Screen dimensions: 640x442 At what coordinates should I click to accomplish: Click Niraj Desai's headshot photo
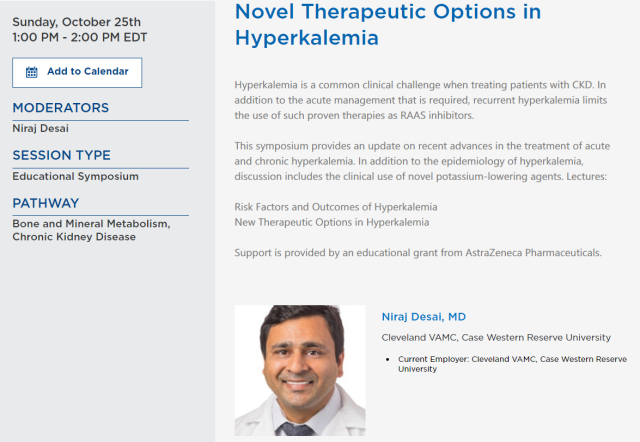coord(300,370)
